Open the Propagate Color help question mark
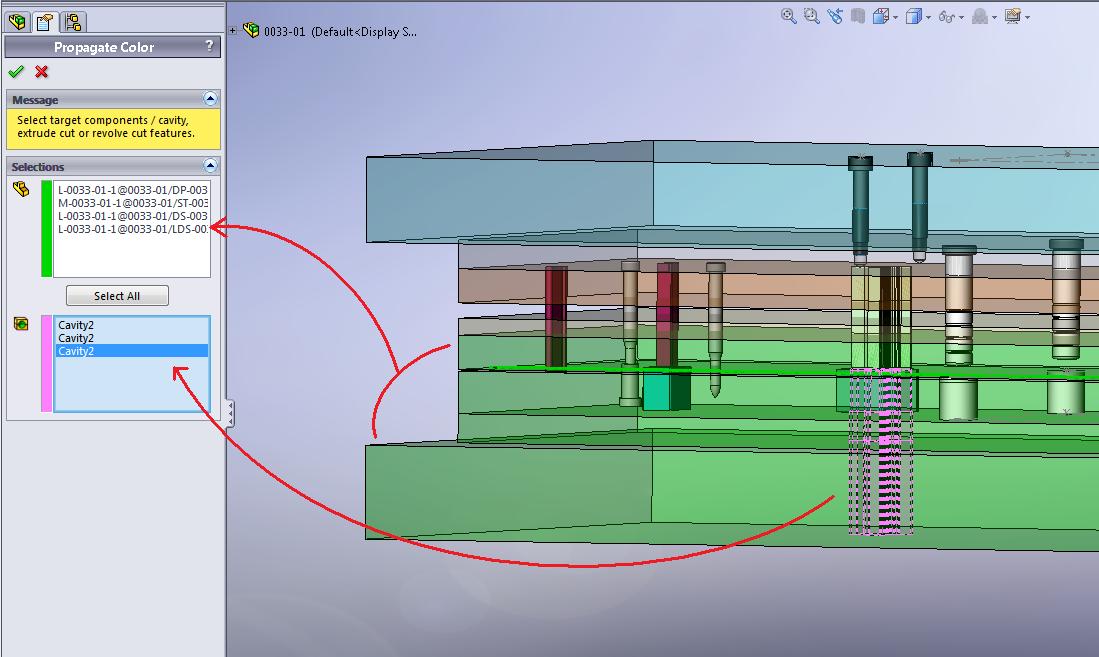Screen dimensions: 1099x657 click(x=208, y=46)
